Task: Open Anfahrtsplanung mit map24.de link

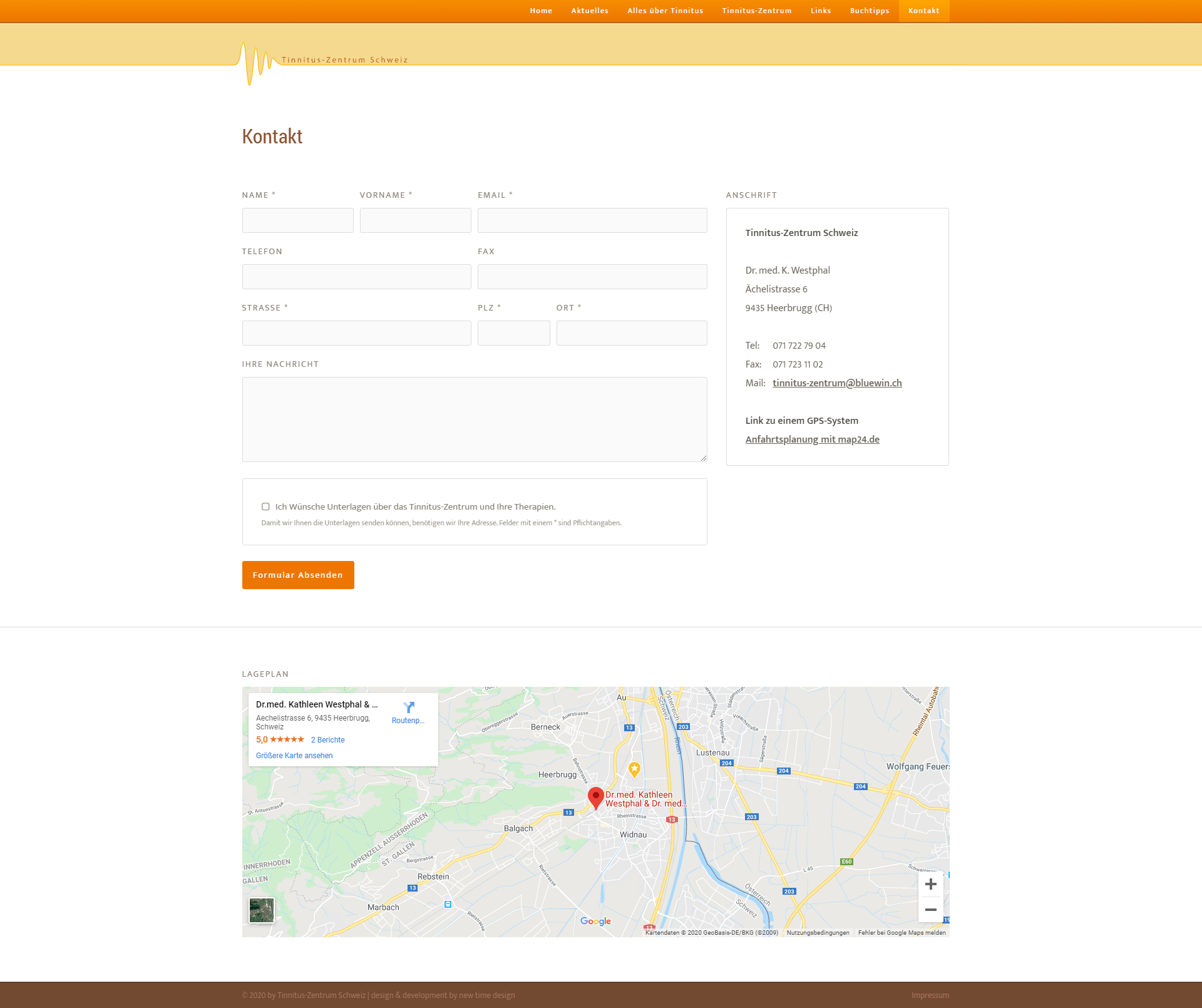Action: click(812, 440)
